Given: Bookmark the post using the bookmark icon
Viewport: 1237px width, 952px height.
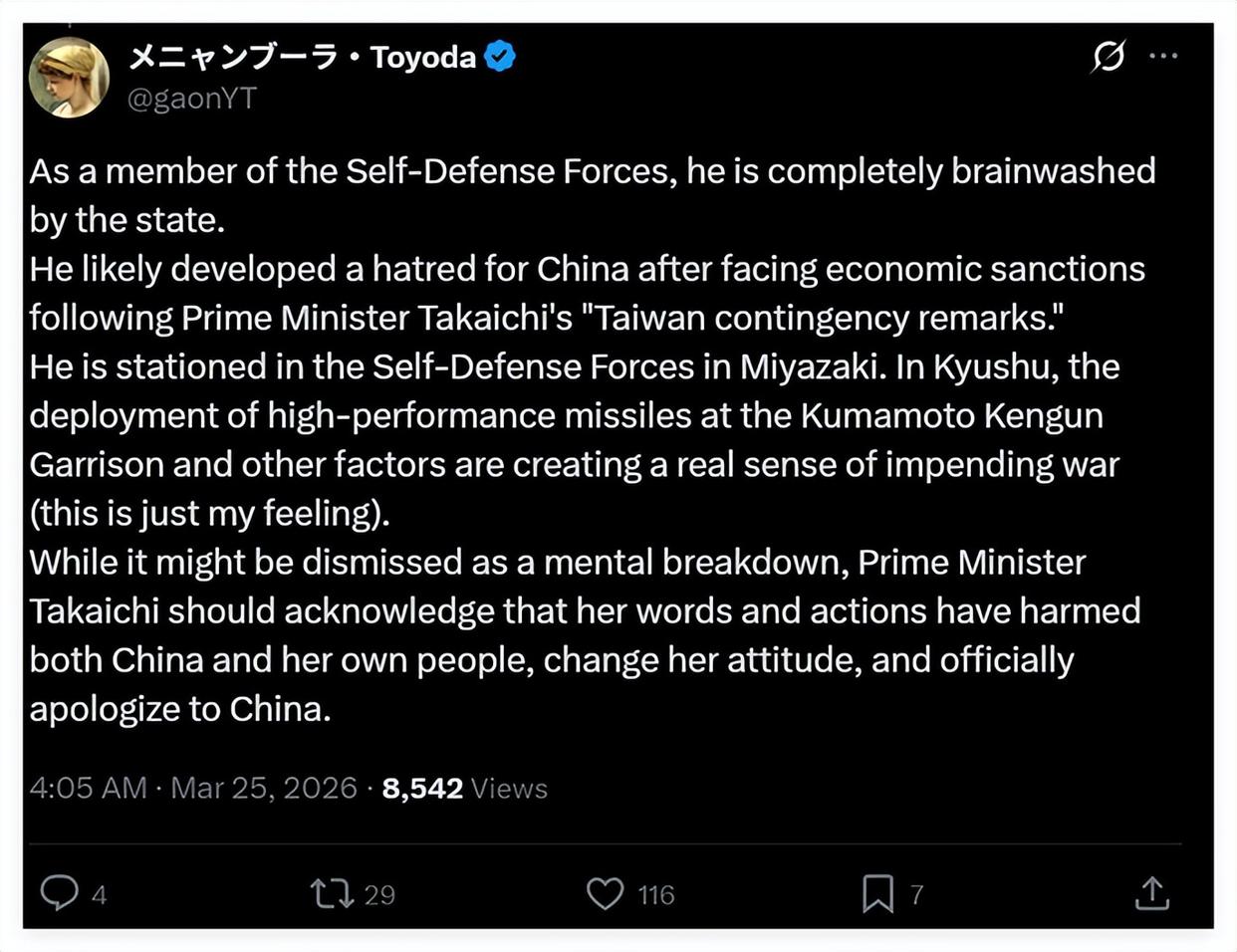Looking at the screenshot, I should (x=876, y=893).
